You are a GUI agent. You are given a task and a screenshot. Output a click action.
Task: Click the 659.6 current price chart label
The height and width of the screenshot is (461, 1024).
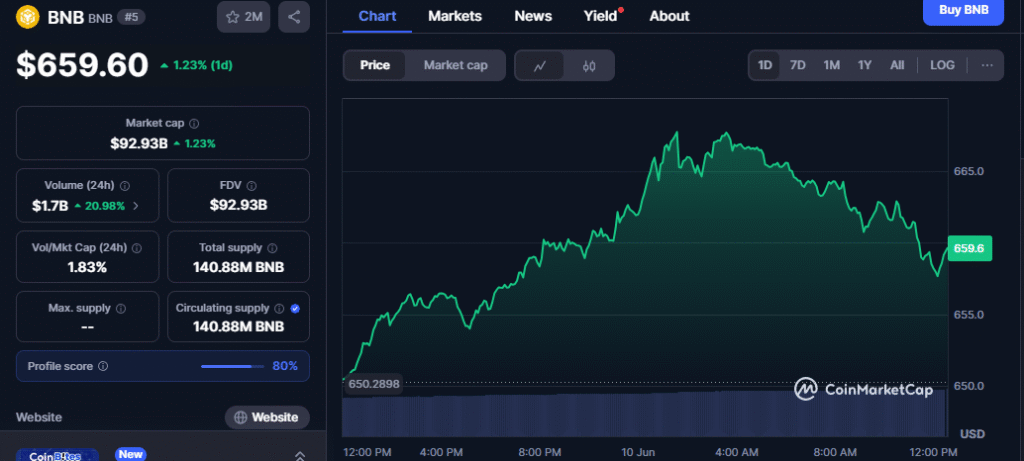pos(970,248)
